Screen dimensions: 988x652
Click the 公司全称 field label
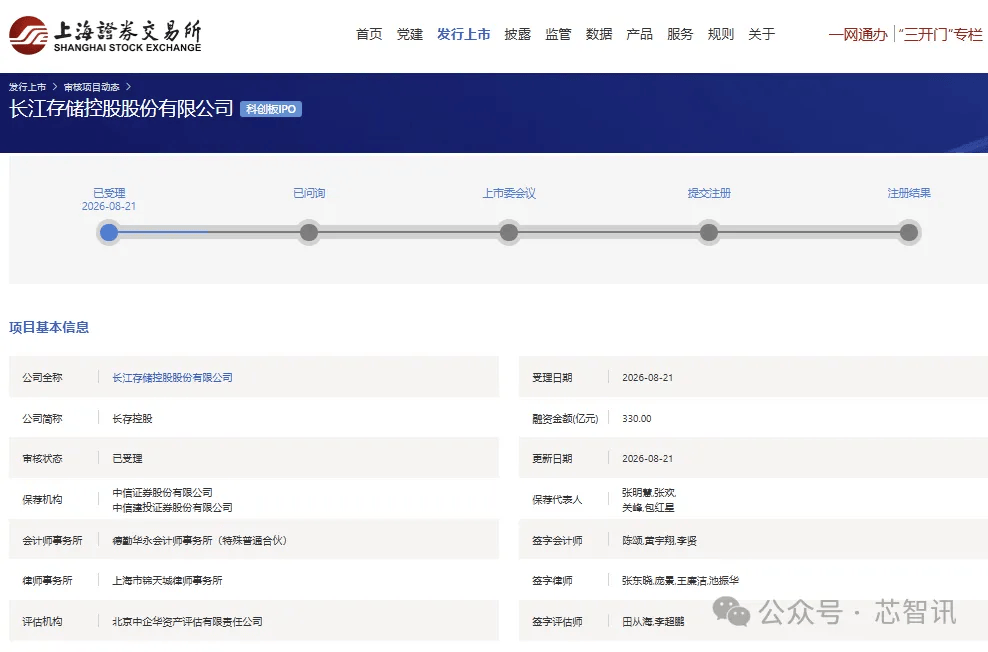pyautogui.click(x=42, y=377)
